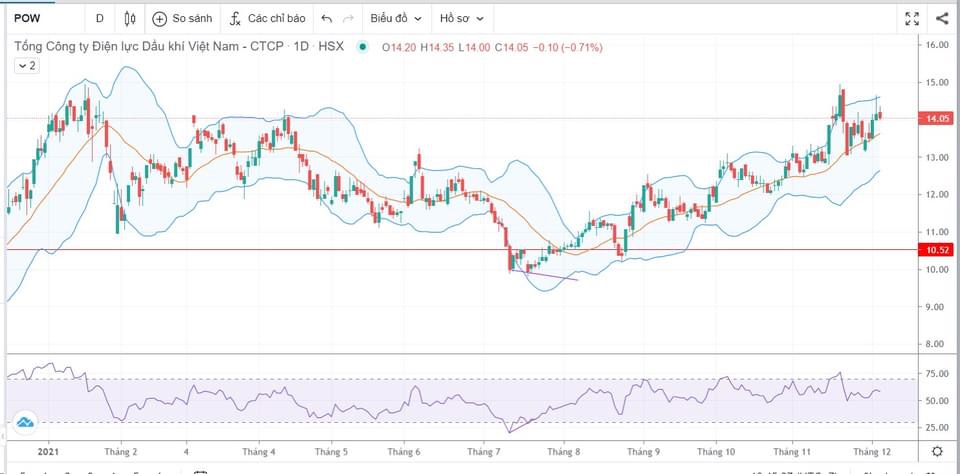Open chart settings gear icon

coord(936,451)
